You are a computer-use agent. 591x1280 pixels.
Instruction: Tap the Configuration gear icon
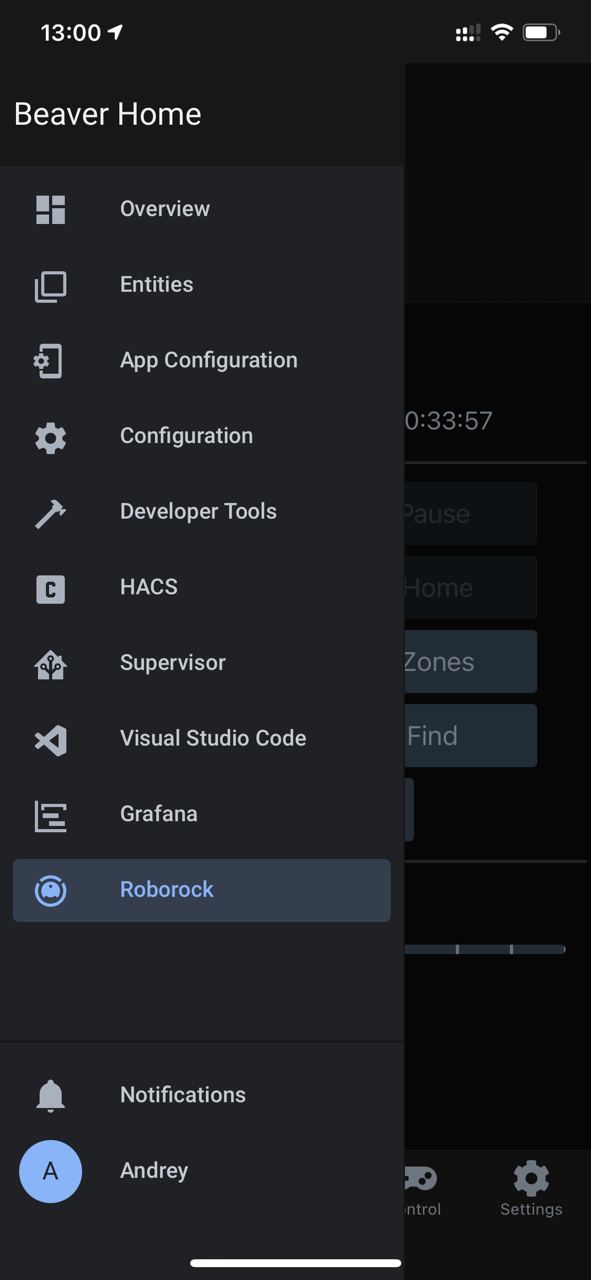click(x=50, y=437)
